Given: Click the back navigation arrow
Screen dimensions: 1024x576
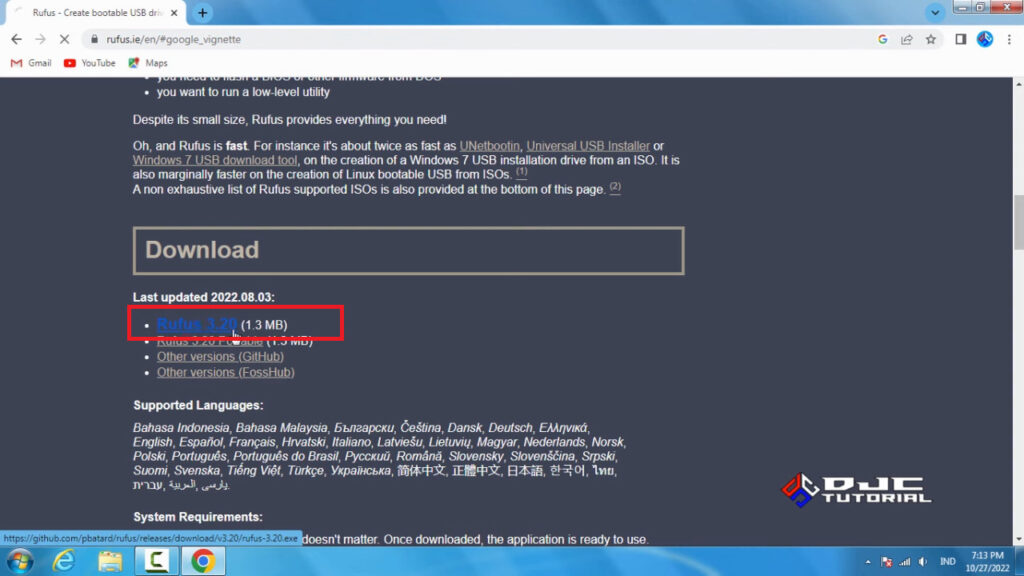Looking at the screenshot, I should pos(16,38).
